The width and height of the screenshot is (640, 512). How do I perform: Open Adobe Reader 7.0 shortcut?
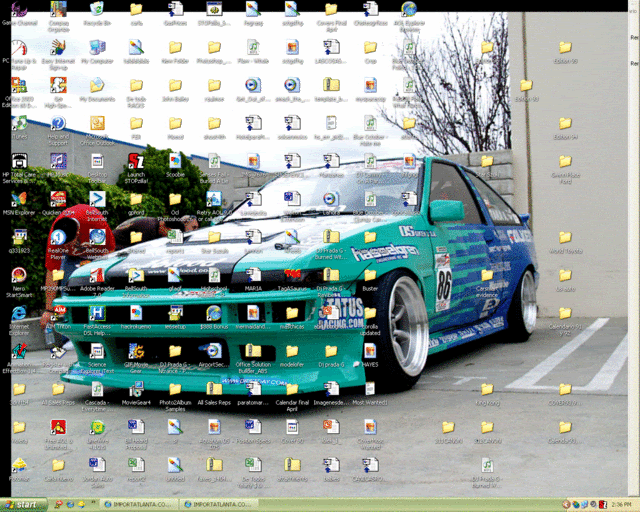(97, 275)
